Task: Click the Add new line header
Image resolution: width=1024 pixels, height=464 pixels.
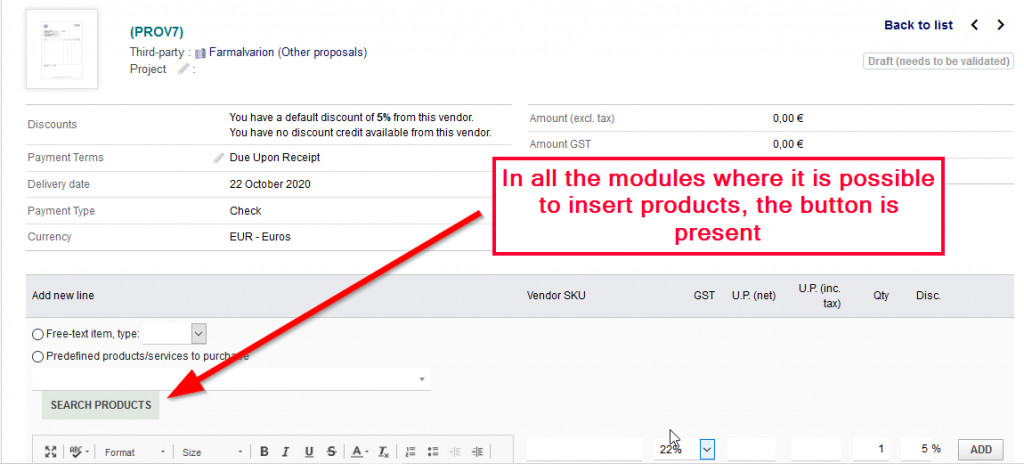Action: [63, 295]
